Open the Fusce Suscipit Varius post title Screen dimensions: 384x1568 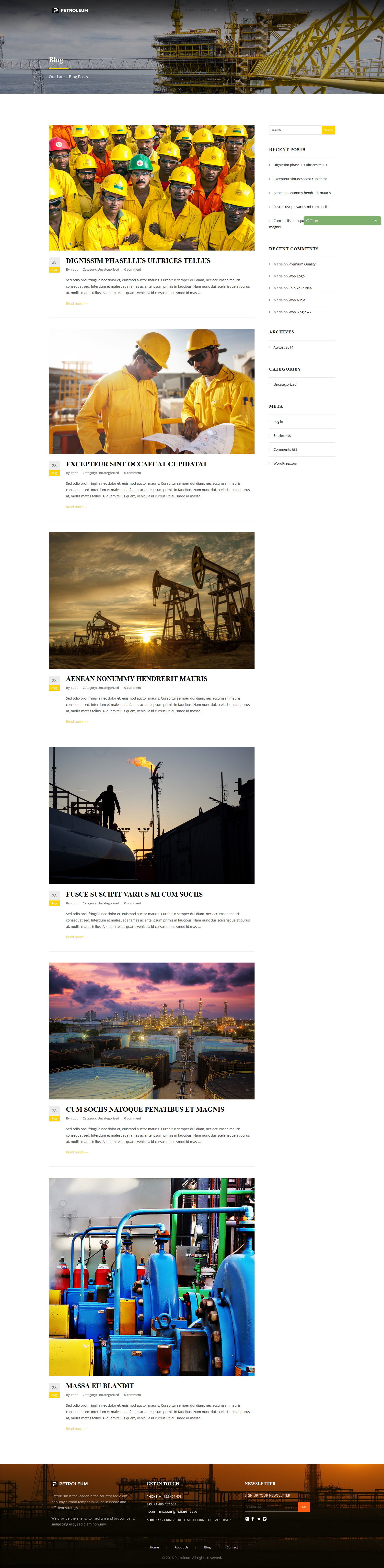[134, 894]
